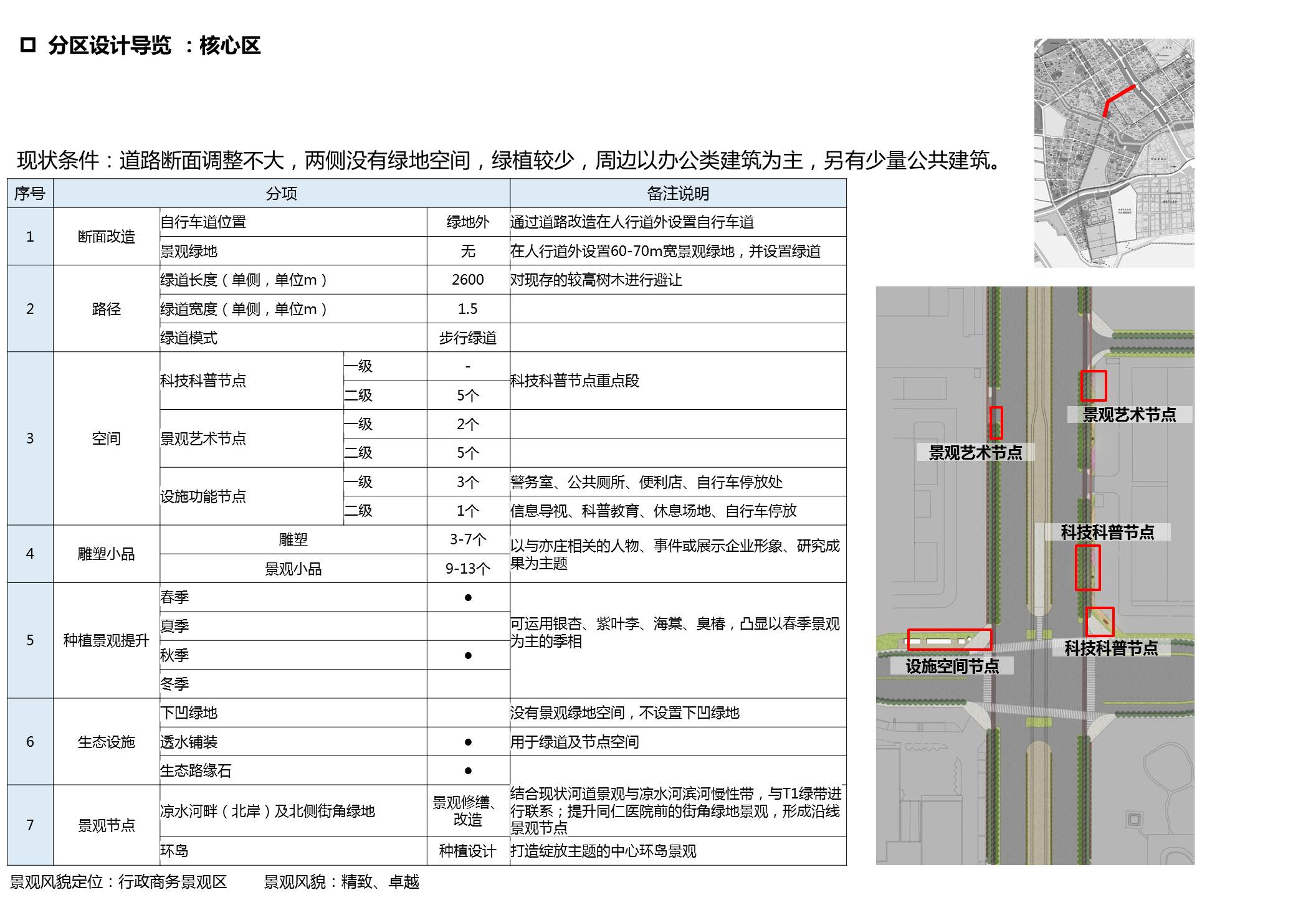1316x900 pixels.
Task: Click the 景观绿地 row label
Action: pyautogui.click(x=189, y=251)
